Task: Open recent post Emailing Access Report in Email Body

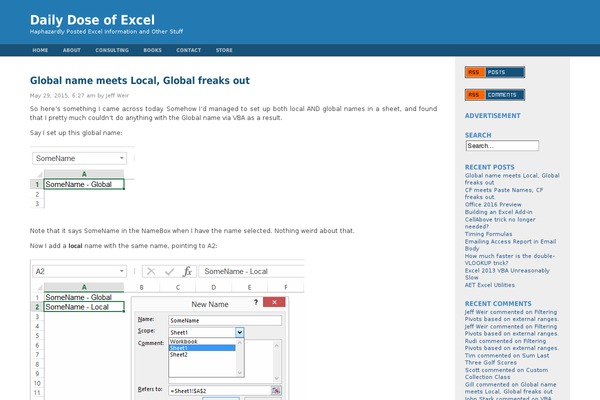Action: click(x=510, y=245)
